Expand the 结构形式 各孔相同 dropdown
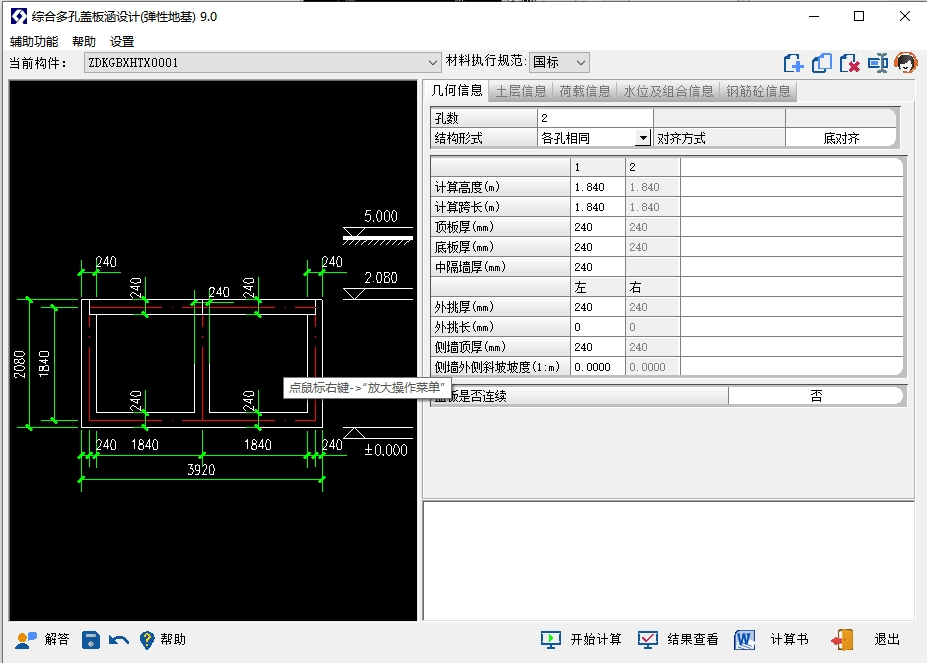Screen dimensions: 927x663 point(642,138)
